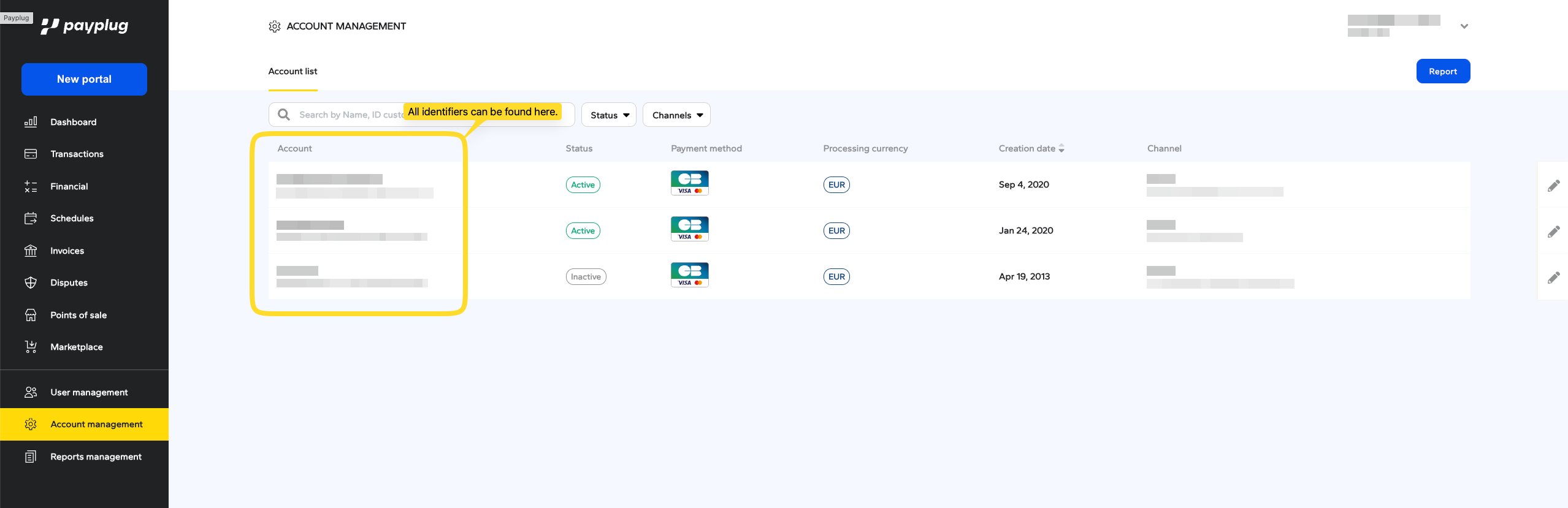Screen dimensions: 1568x508
Task: Sort the table by Creation date
Action: point(1031,148)
